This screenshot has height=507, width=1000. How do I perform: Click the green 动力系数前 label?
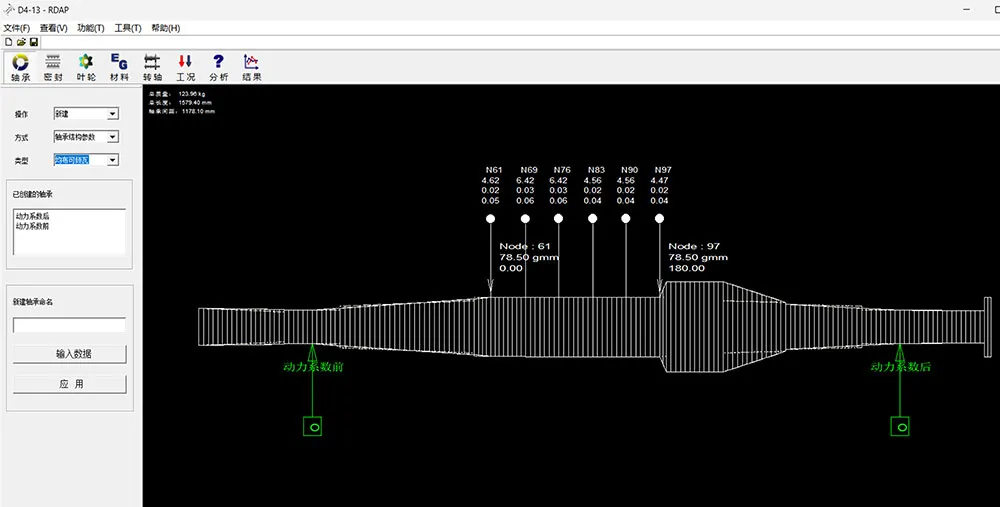tap(313, 367)
